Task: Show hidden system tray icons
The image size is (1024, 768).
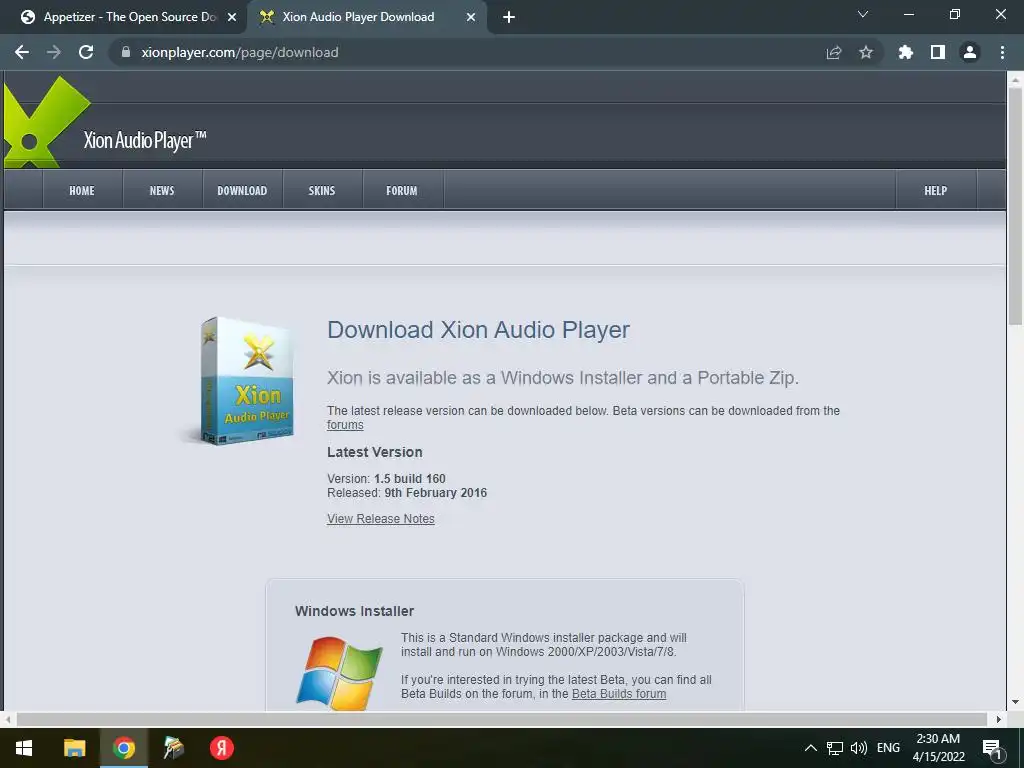Action: pyautogui.click(x=810, y=748)
